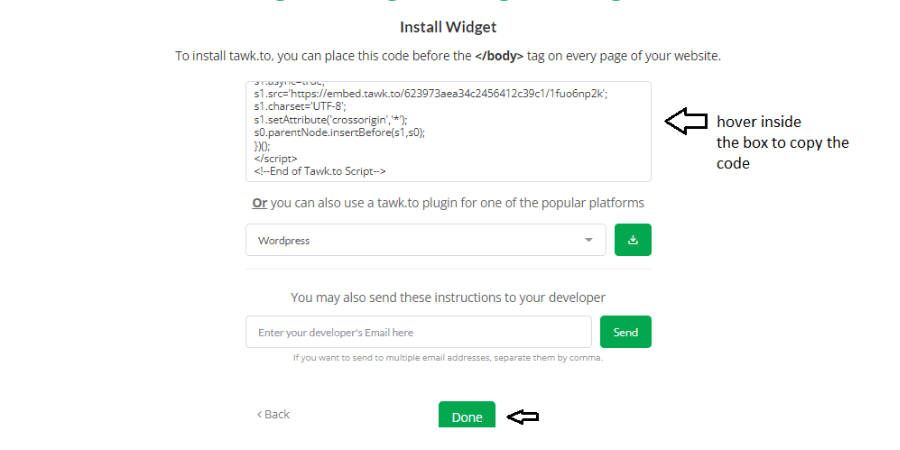Click the arrow pointing at the code box
This screenshot has width=900, height=450.
pyautogui.click(x=686, y=121)
